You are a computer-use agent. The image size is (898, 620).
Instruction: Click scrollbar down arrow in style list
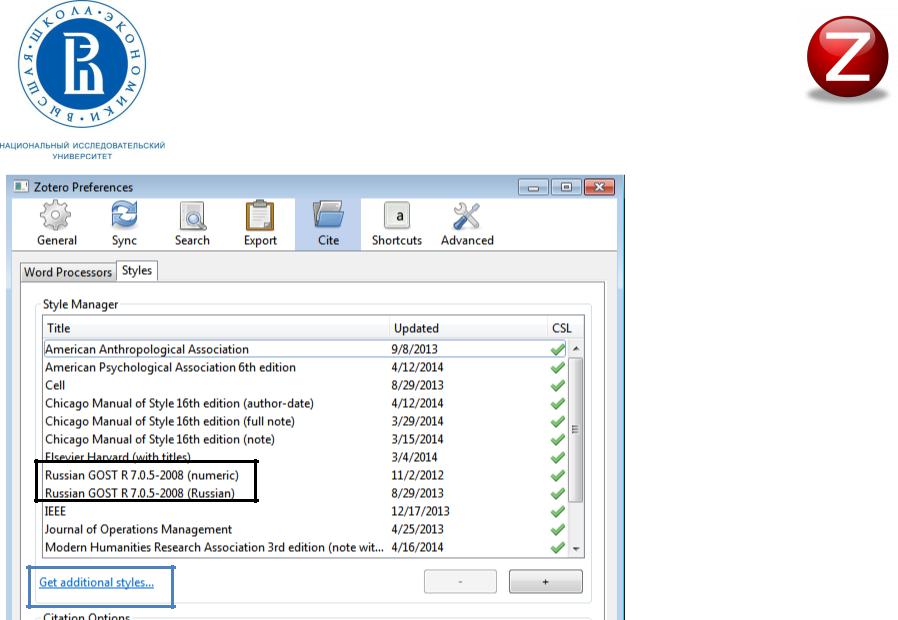coord(576,548)
